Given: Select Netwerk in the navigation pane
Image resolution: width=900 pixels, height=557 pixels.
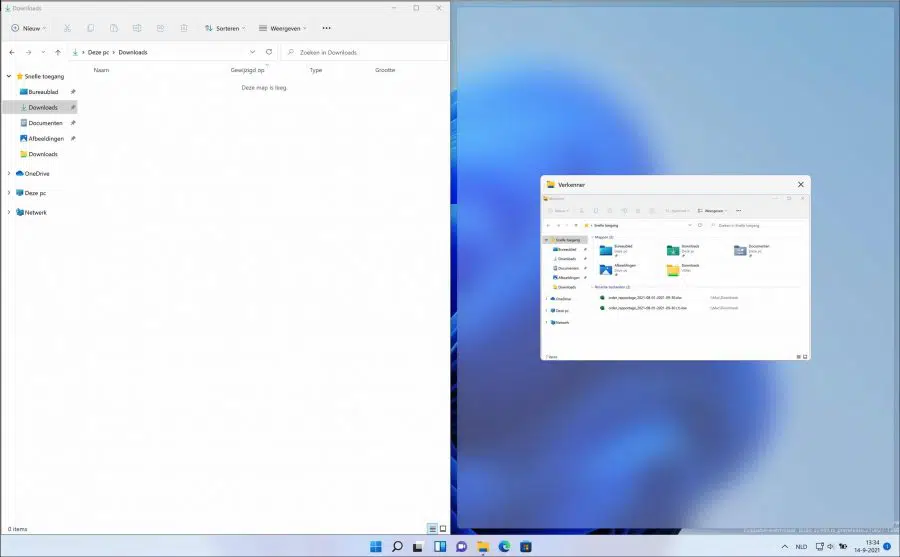Looking at the screenshot, I should click(x=36, y=212).
